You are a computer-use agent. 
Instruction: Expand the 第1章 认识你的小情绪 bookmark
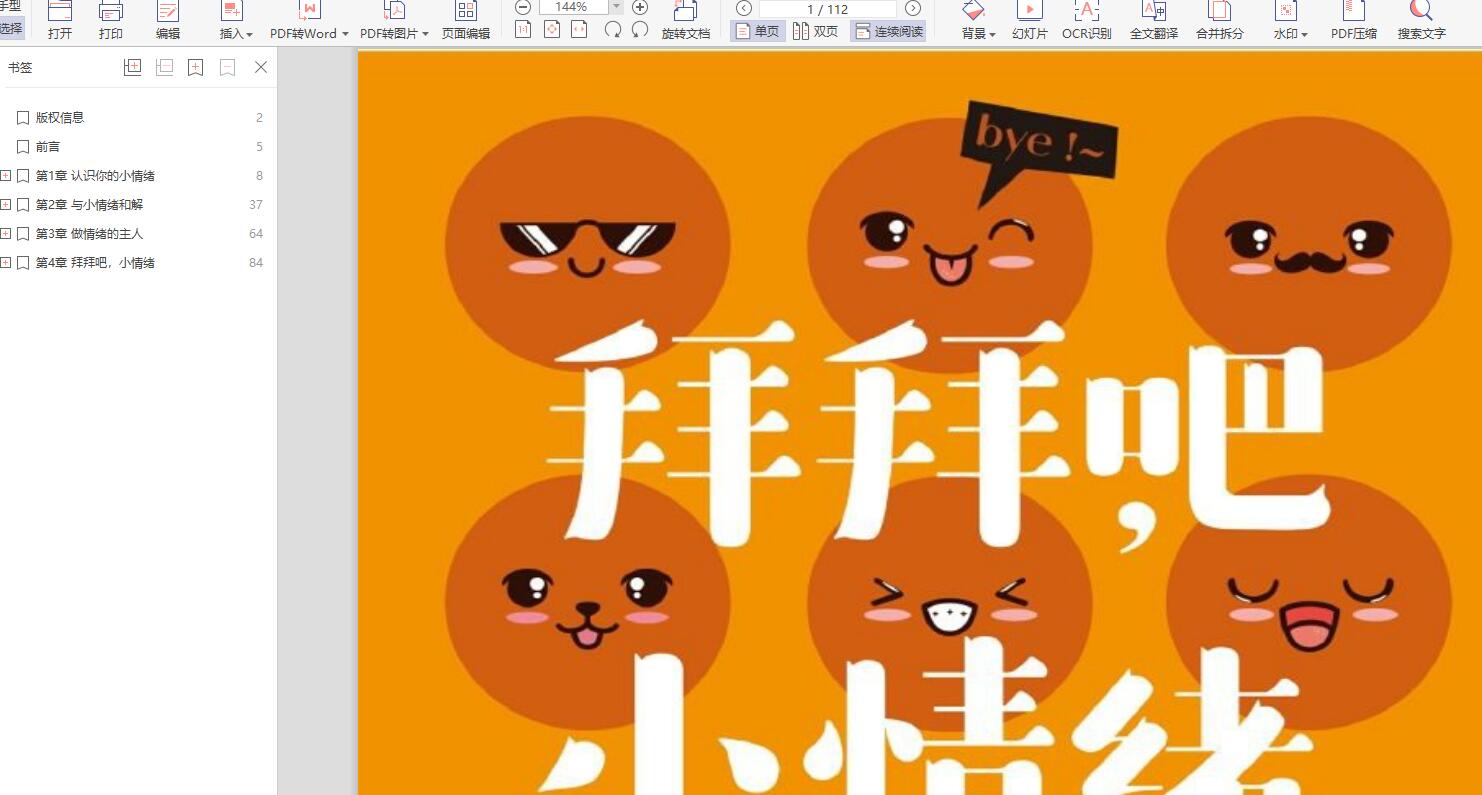click(x=6, y=176)
